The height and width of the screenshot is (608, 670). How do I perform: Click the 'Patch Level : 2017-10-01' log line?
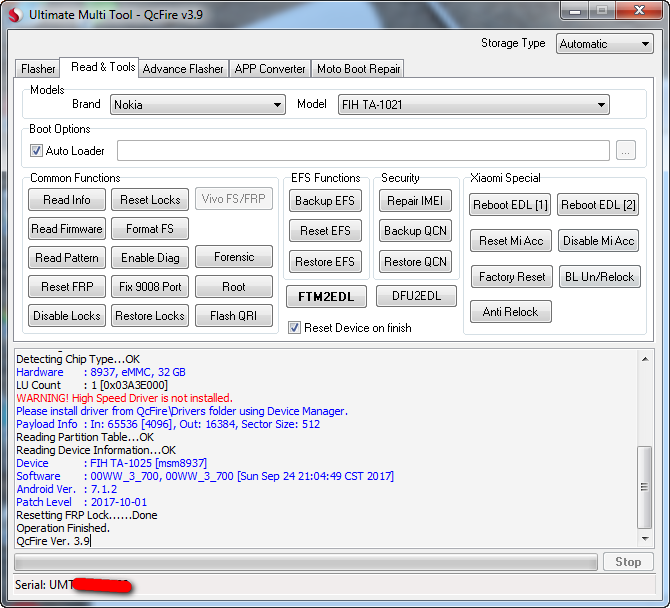82,502
